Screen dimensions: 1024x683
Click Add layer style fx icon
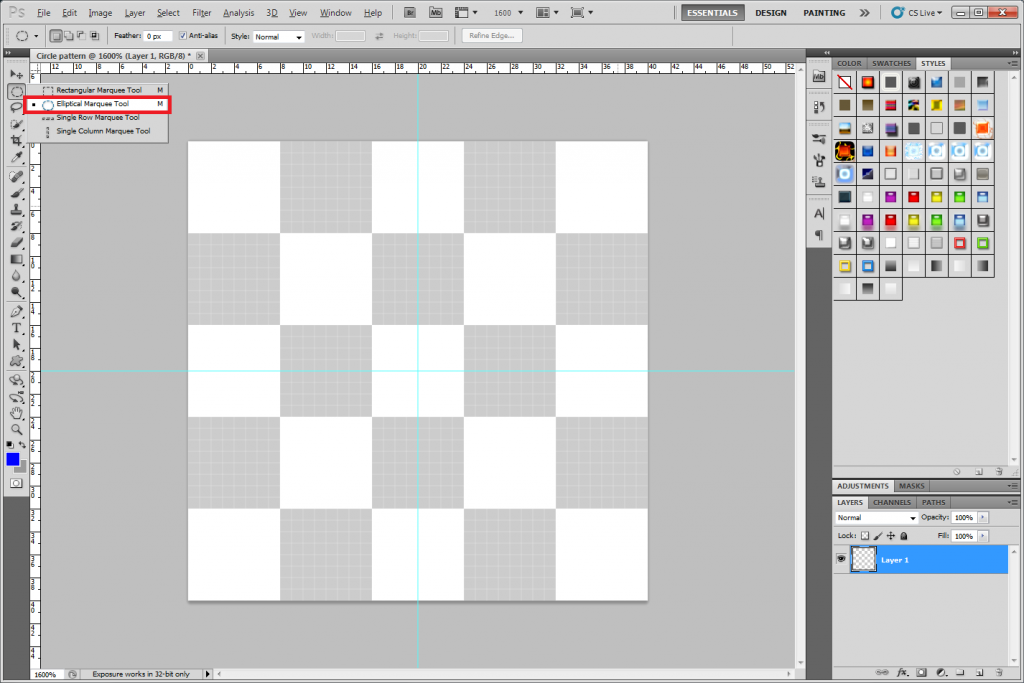(901, 673)
